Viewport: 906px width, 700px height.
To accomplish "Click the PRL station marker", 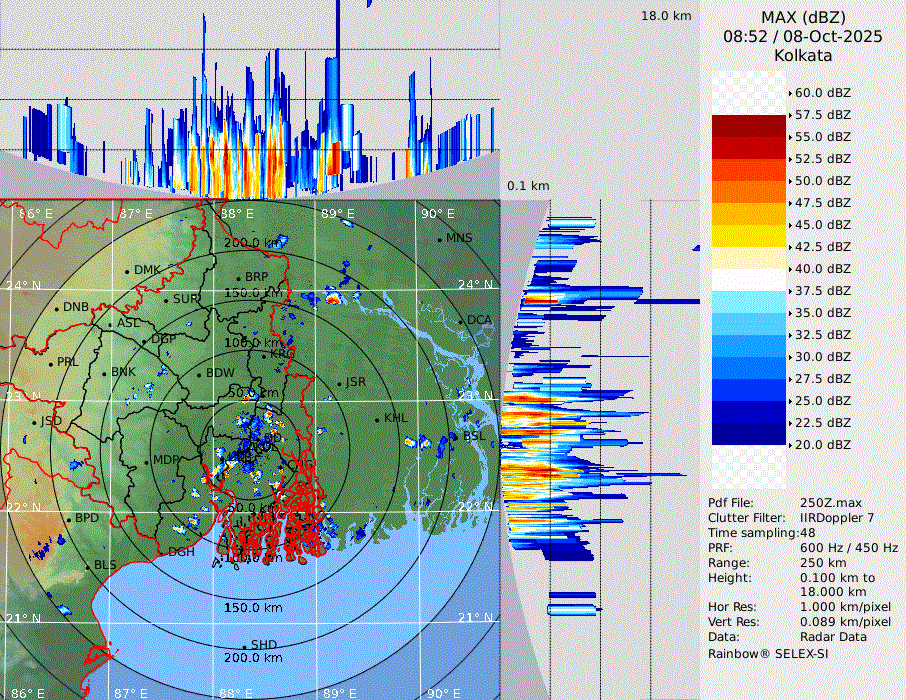I will pos(50,362).
